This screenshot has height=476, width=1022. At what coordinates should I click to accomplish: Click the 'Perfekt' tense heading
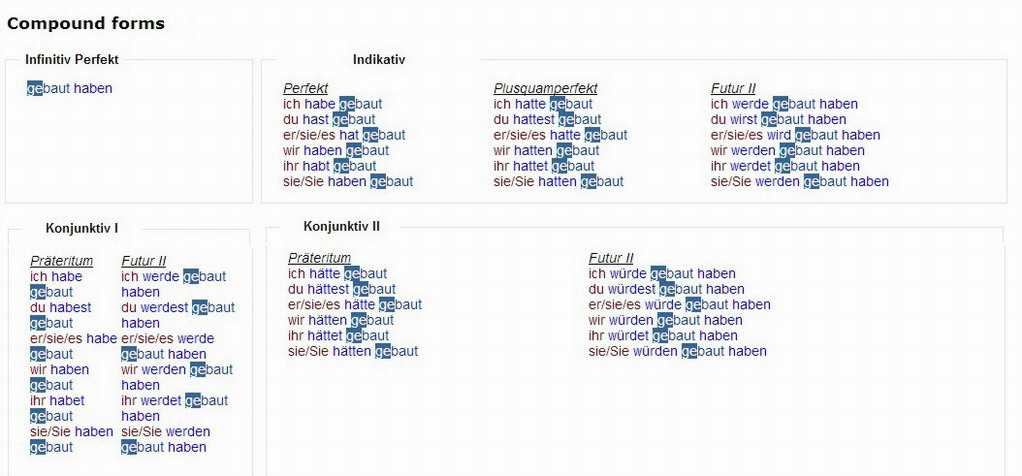[305, 88]
